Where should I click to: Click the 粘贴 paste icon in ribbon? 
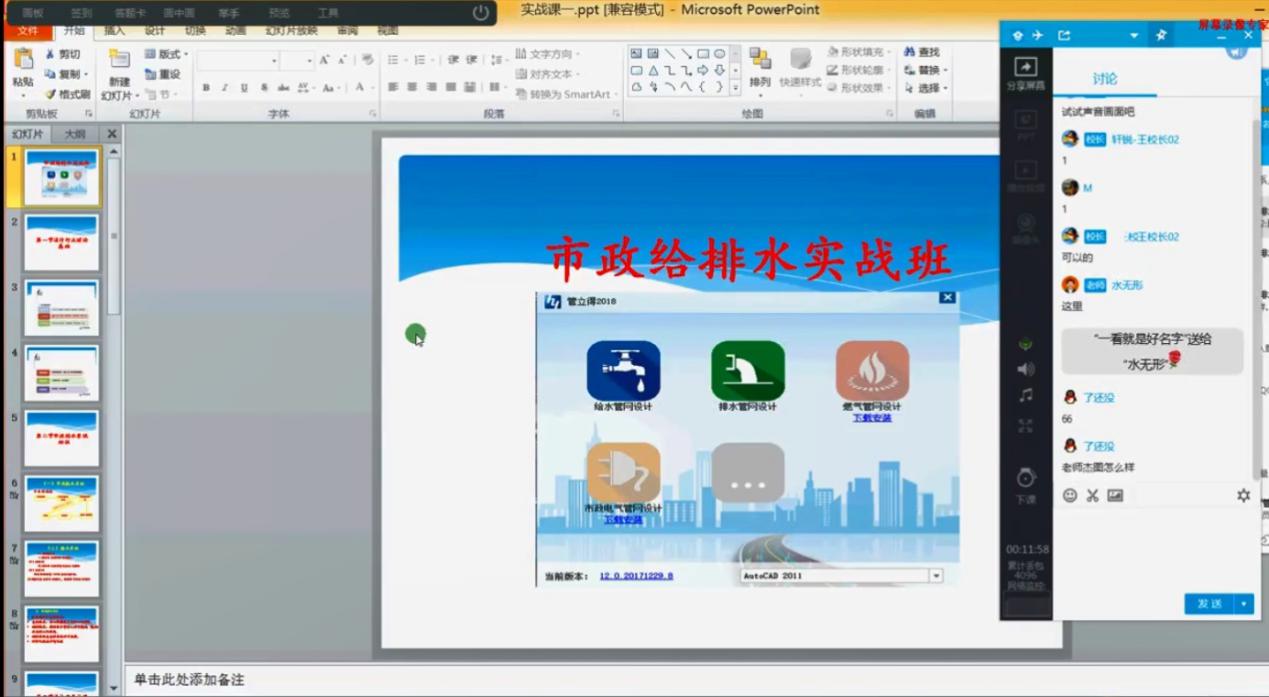(x=22, y=67)
